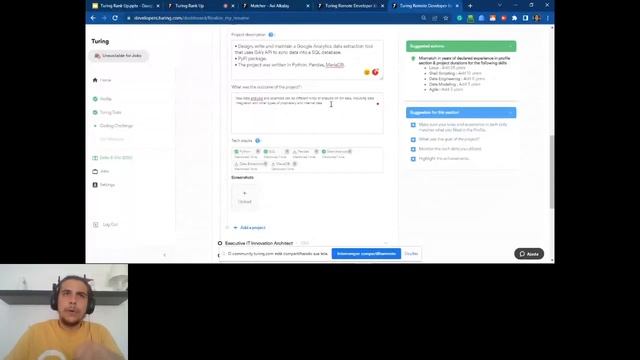Click the mismatch warning marker in Suggested actions
Viewport: 640px width, 360px height.
(x=413, y=59)
